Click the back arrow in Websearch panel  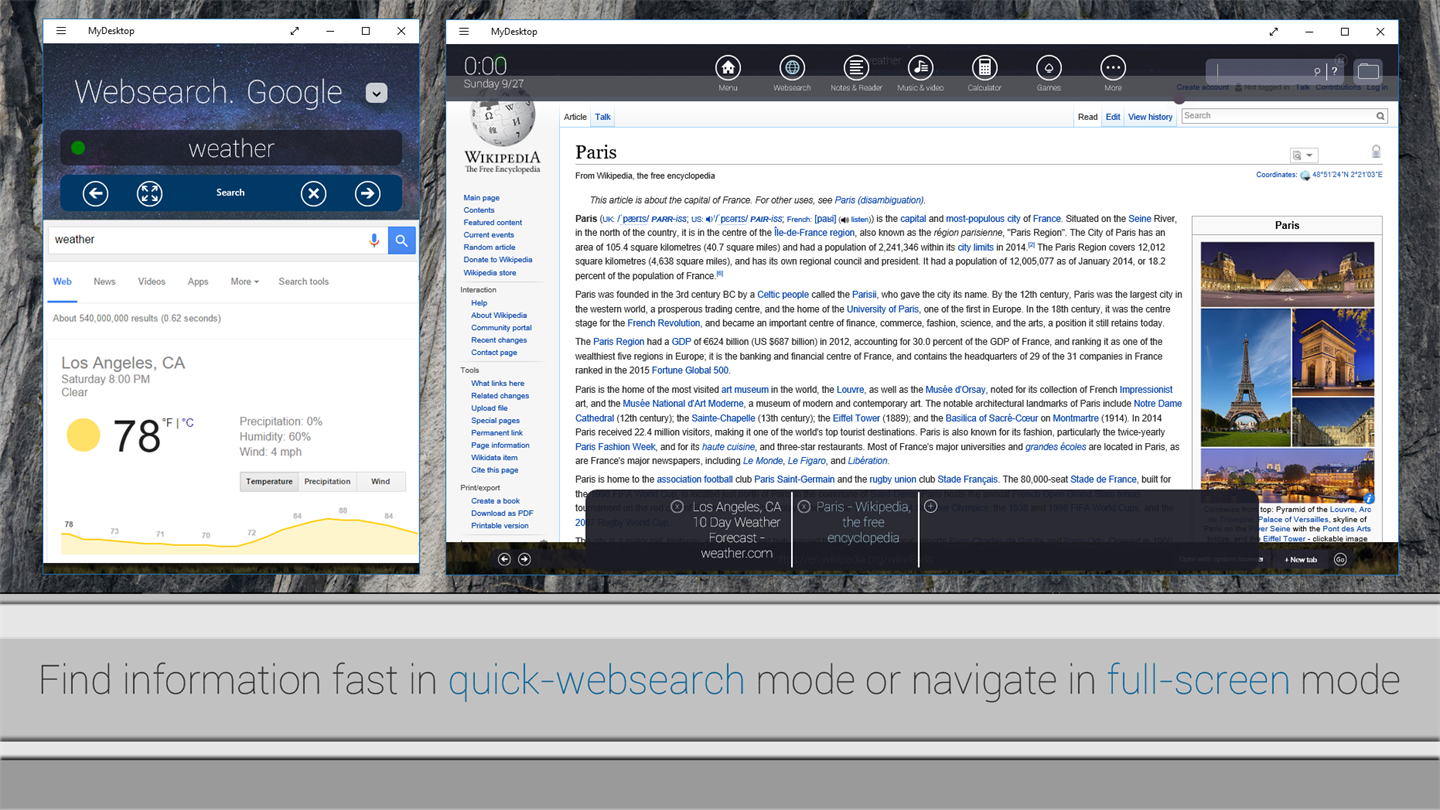click(95, 193)
